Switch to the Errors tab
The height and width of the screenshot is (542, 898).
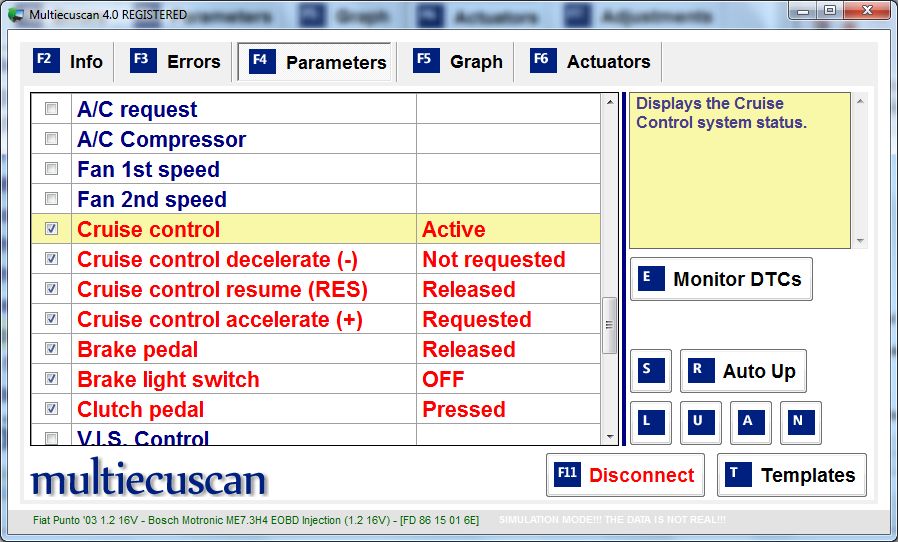click(x=175, y=61)
